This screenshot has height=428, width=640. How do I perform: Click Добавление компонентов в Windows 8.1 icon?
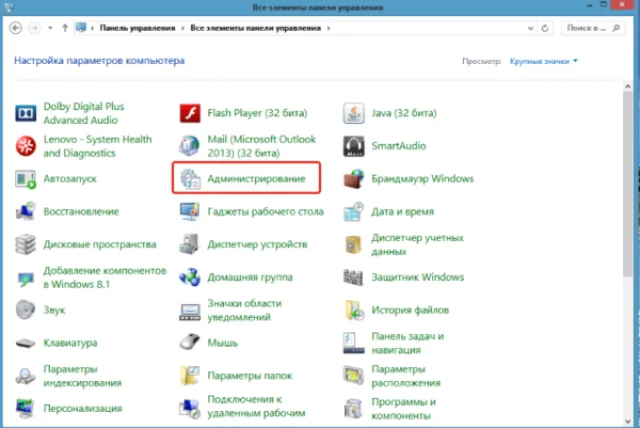[26, 279]
